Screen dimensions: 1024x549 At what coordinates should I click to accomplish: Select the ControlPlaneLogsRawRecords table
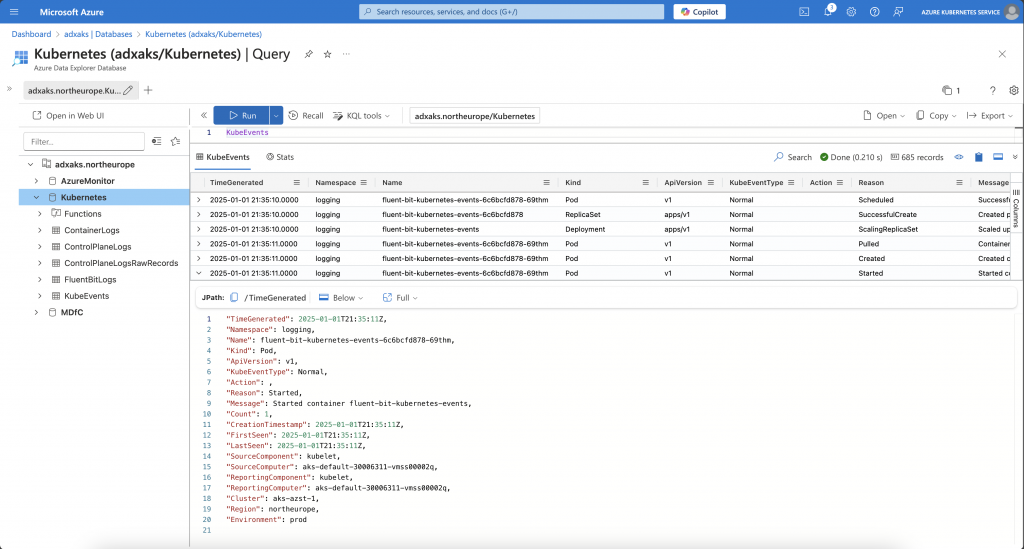point(121,263)
